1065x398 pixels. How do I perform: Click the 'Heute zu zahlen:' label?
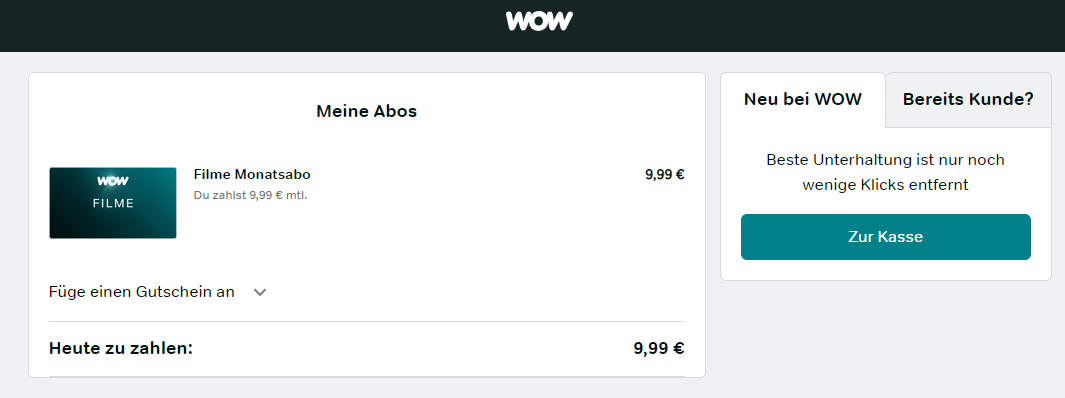pyautogui.click(x=121, y=349)
